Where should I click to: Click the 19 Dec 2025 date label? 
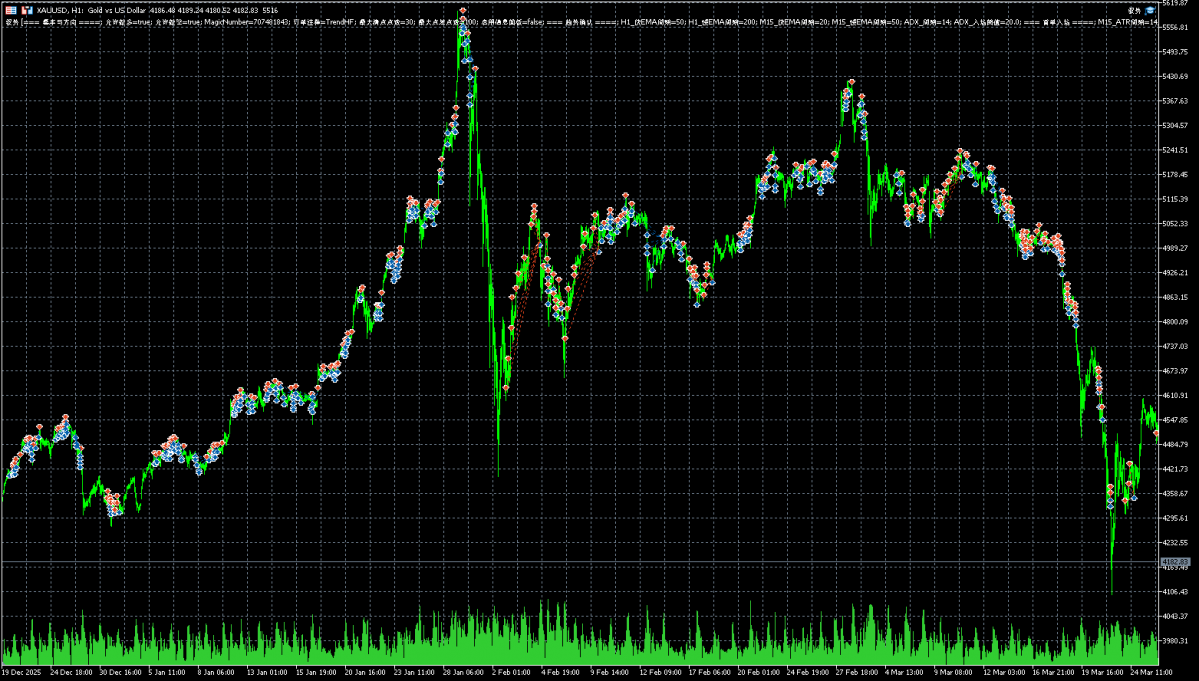21,673
